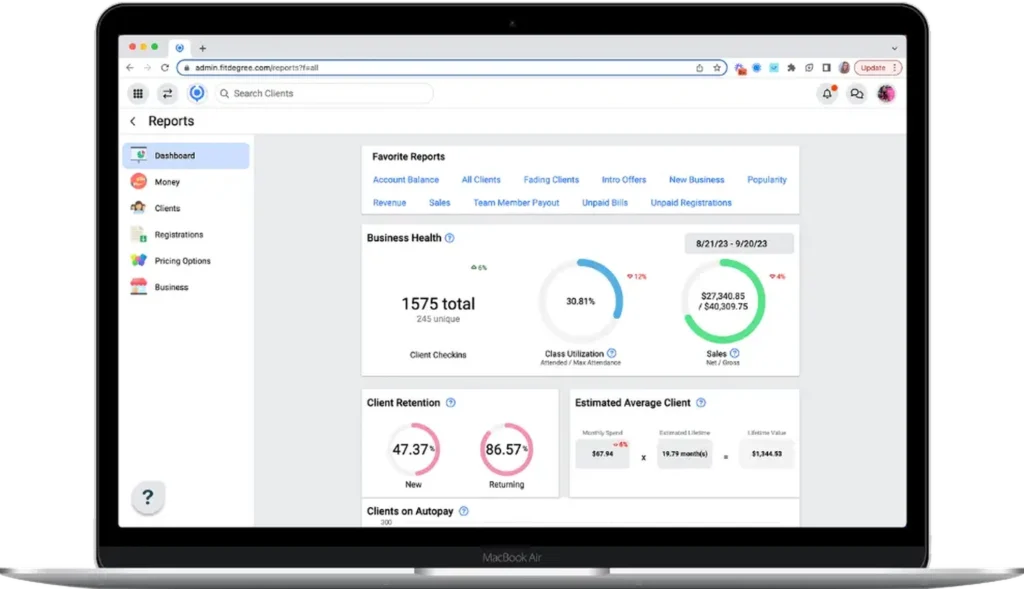Open the chat messages icon
This screenshot has width=1024, height=589.
(856, 93)
